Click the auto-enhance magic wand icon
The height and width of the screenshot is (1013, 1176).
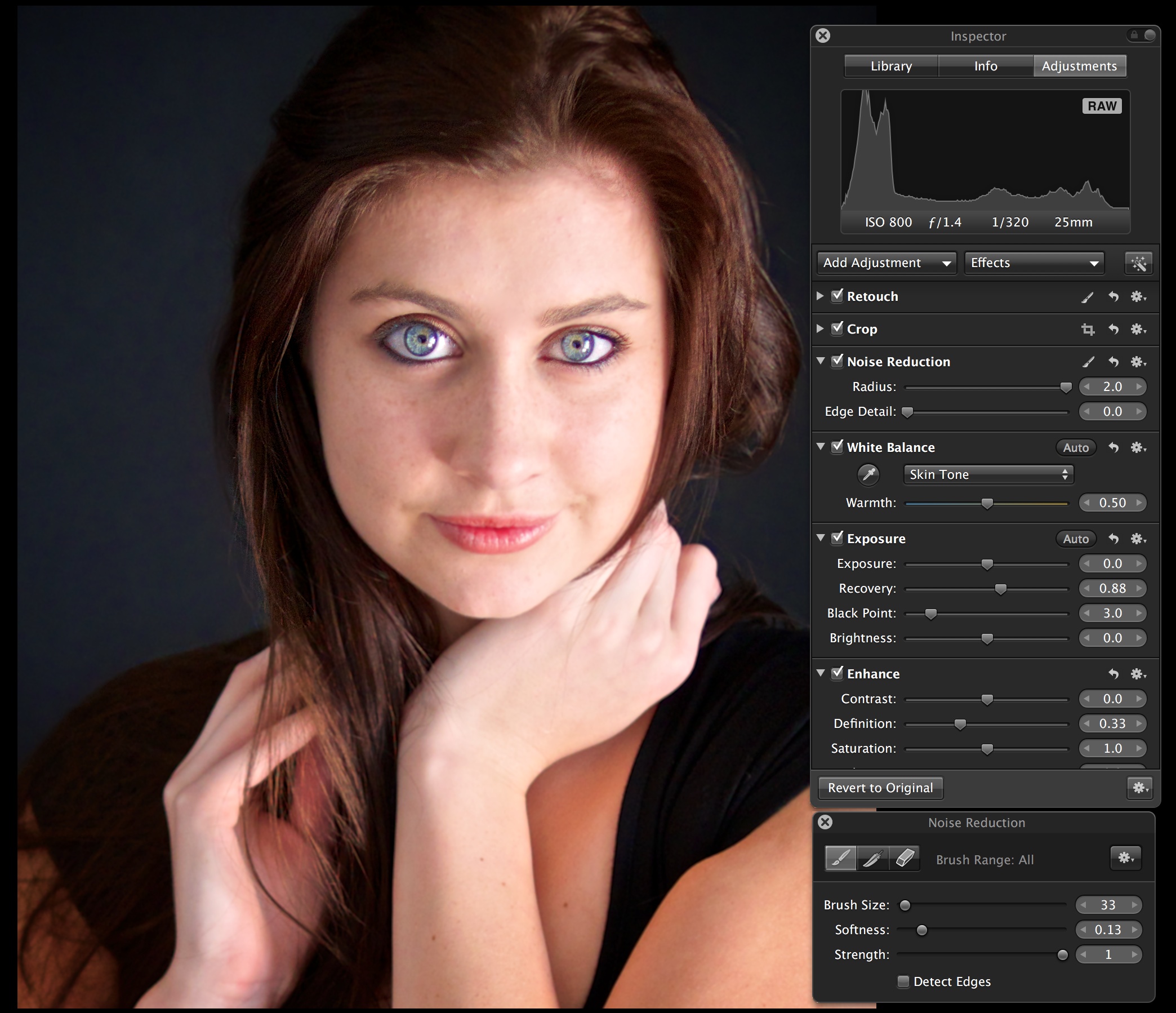coord(1138,263)
